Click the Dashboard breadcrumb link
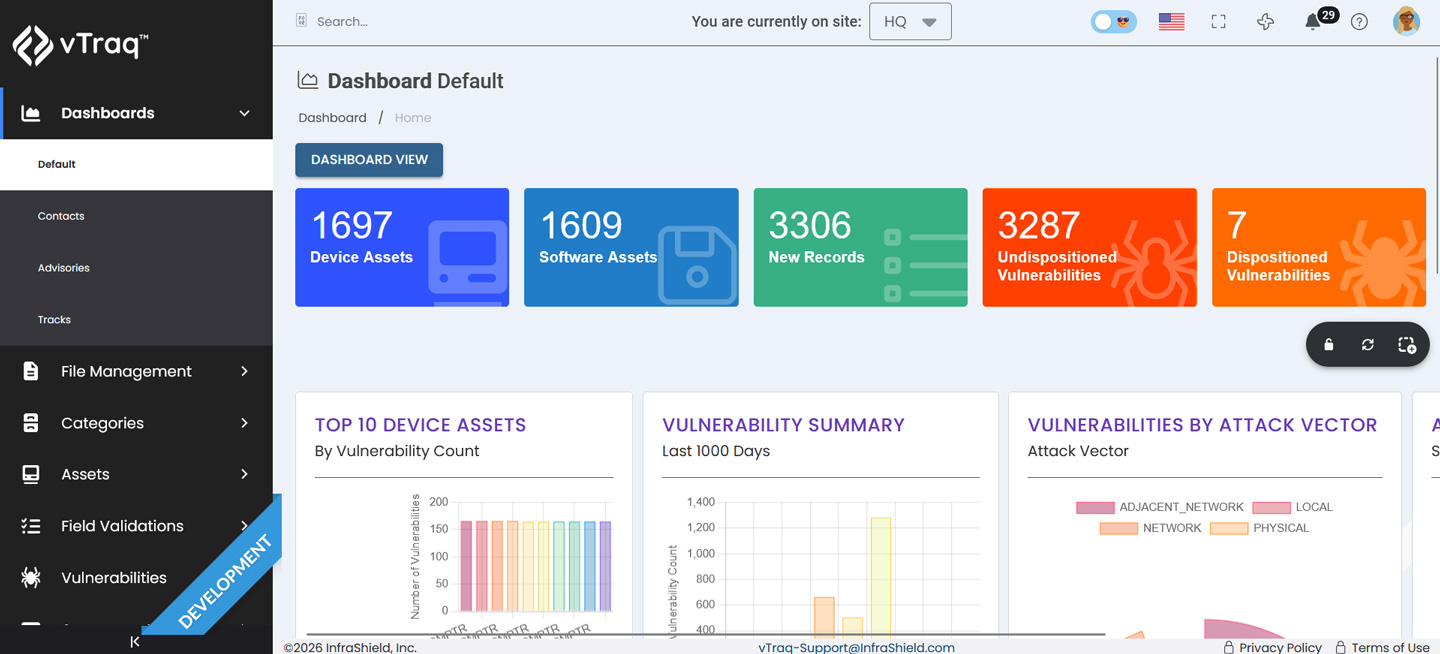Image resolution: width=1440 pixels, height=654 pixels. pos(332,117)
